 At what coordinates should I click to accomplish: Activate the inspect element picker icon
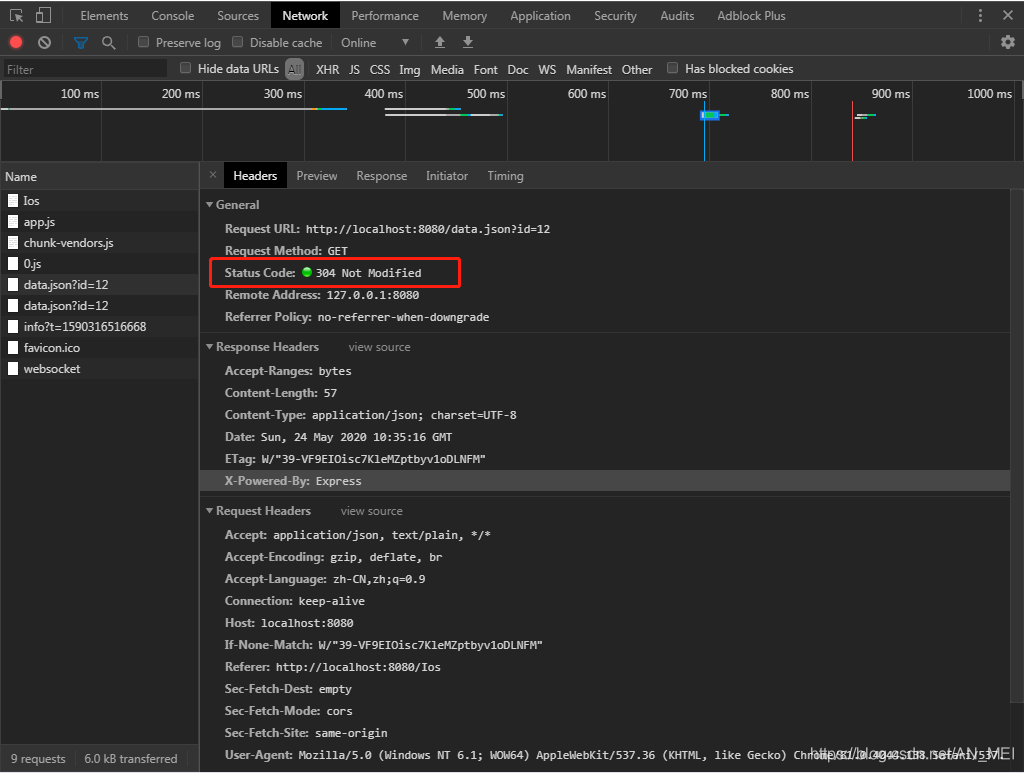[17, 15]
